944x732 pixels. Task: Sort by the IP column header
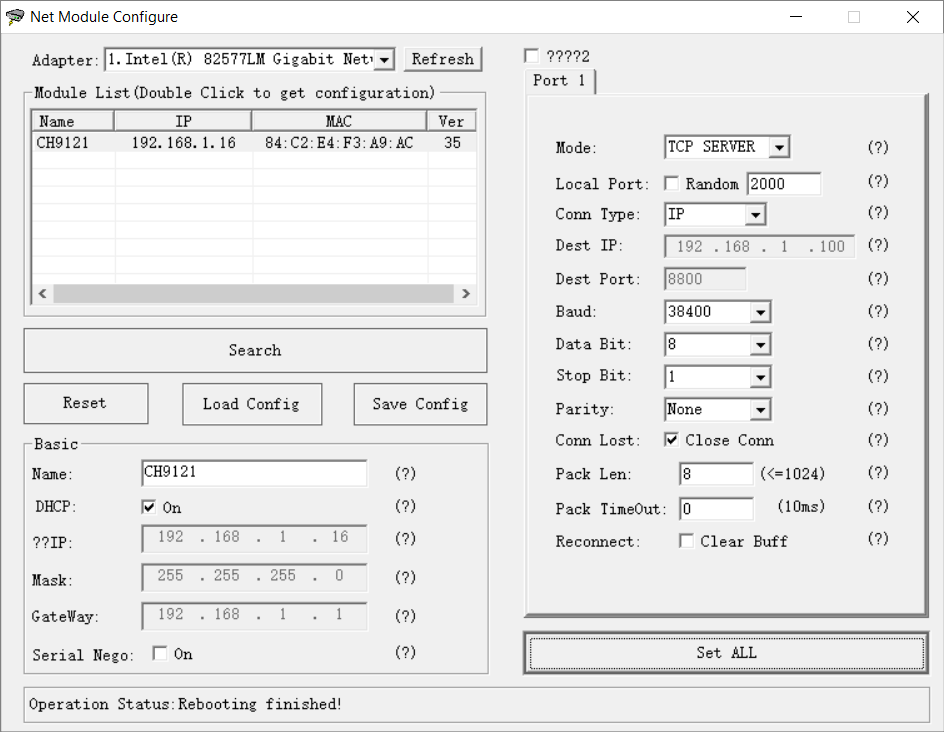(183, 121)
